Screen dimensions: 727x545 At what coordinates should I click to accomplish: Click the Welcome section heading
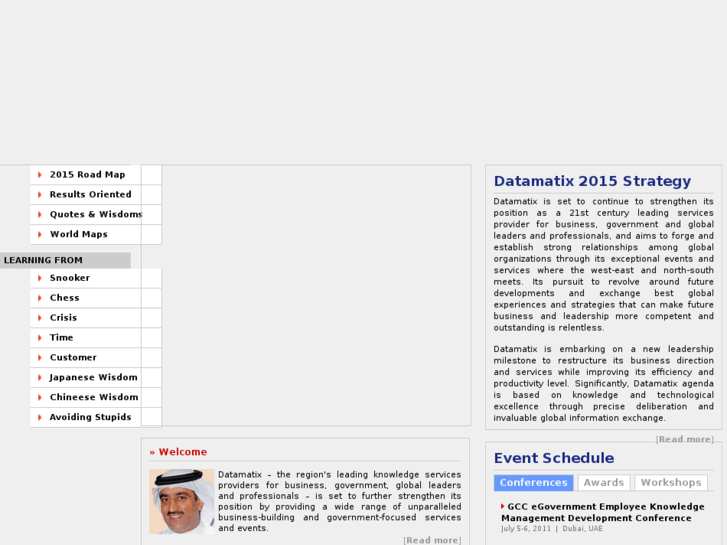point(178,452)
